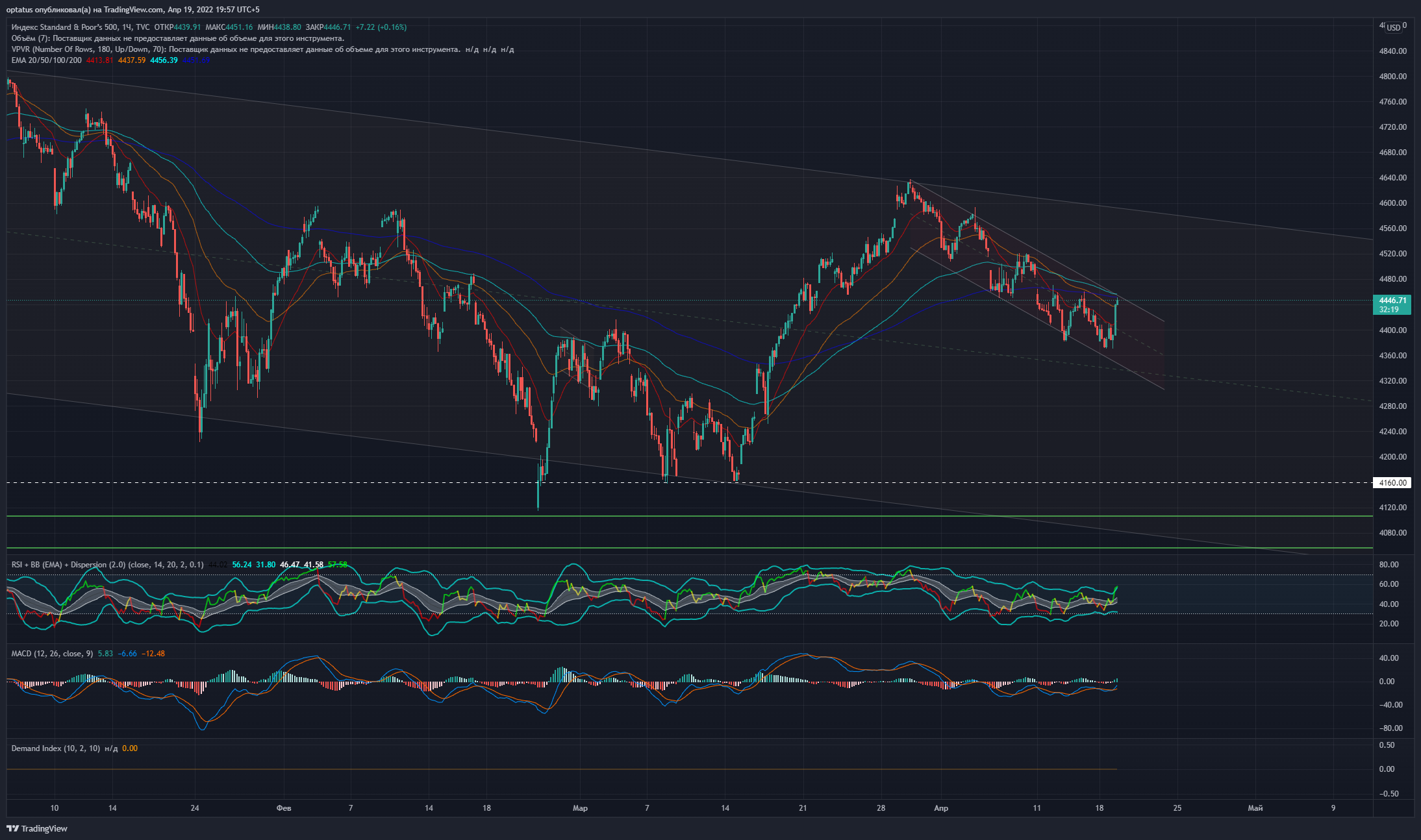Click the USD currency label on price axis
Image resolution: width=1421 pixels, height=840 pixels.
tap(1393, 28)
